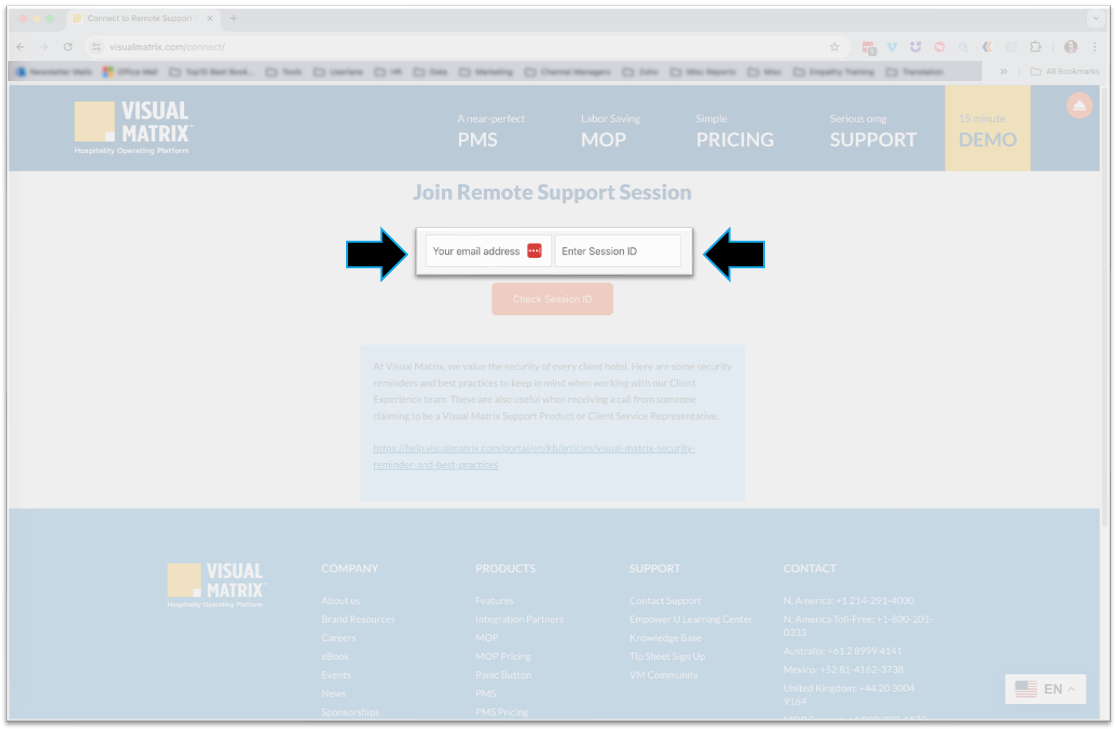Click the Visual Matrix logo in header
1116x729 pixels.
(x=134, y=127)
